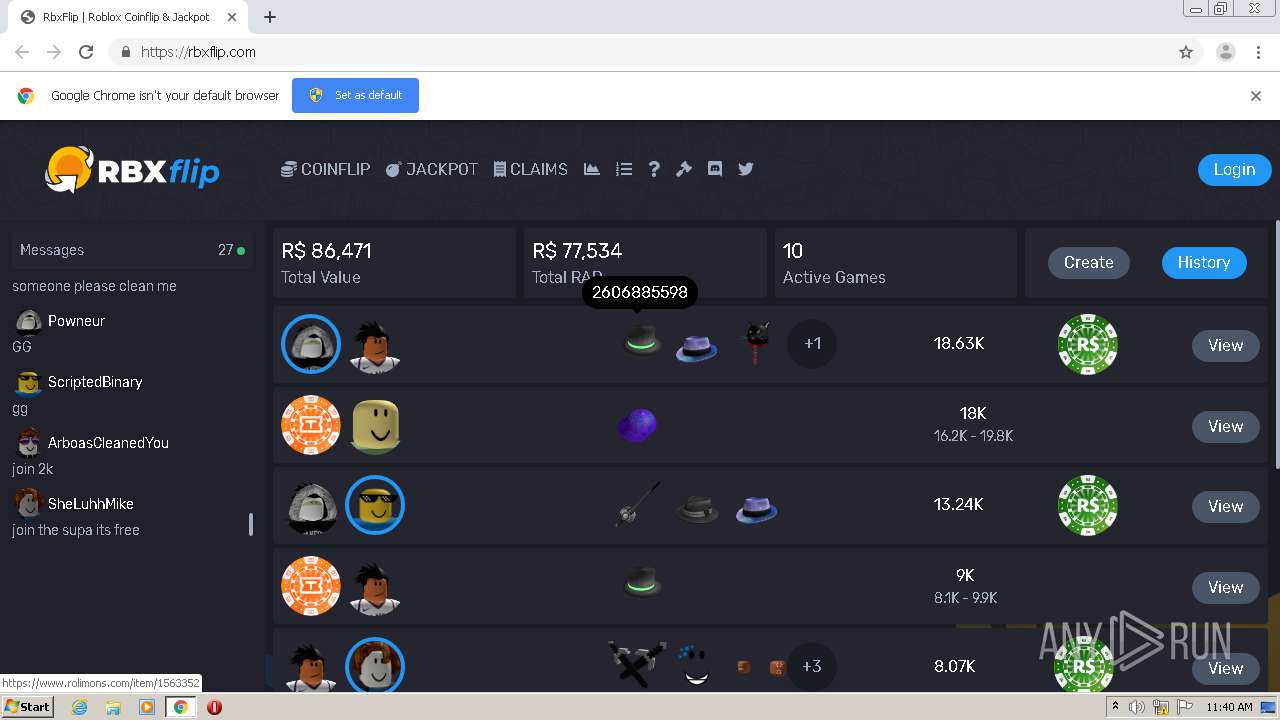Select the RbxFlip browser tab
The image size is (1280, 720).
(x=127, y=17)
